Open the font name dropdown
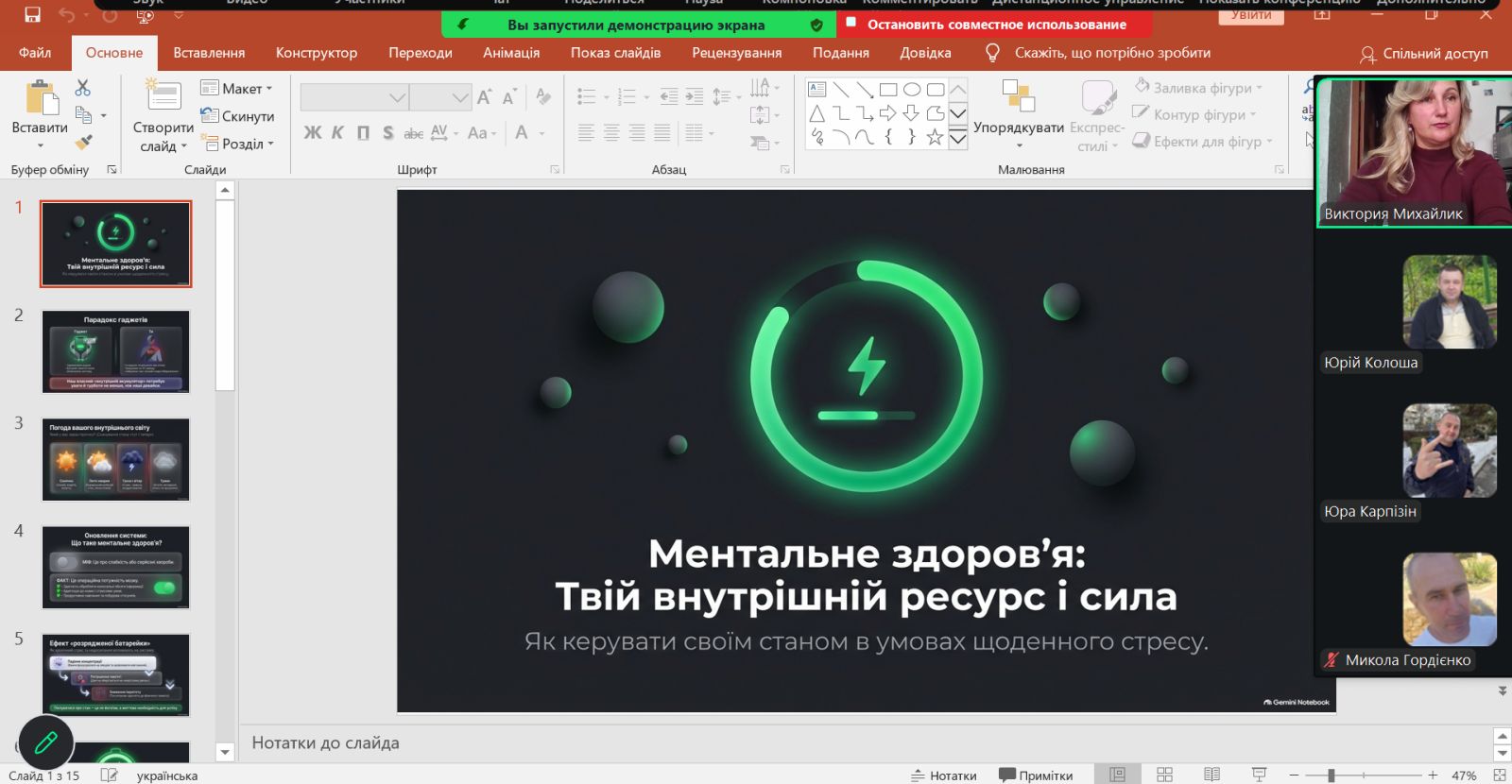The image size is (1512, 784). (397, 97)
